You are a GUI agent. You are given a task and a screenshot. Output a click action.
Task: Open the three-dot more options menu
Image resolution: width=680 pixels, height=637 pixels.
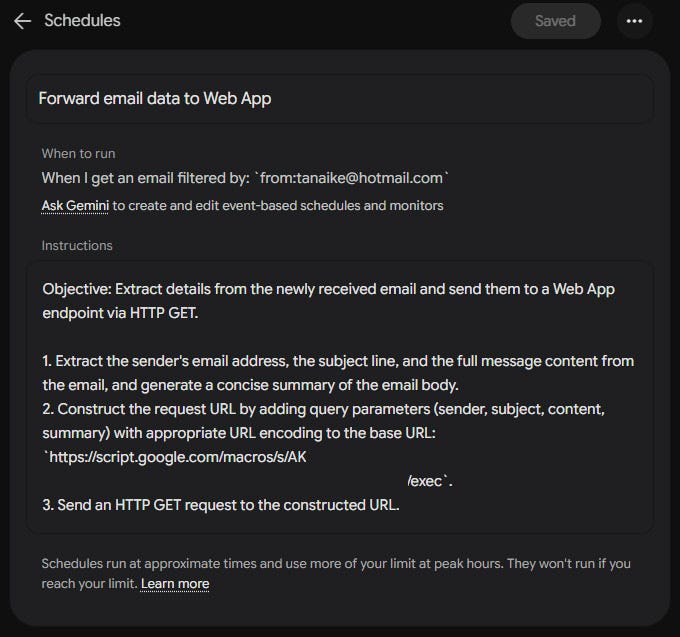[634, 21]
